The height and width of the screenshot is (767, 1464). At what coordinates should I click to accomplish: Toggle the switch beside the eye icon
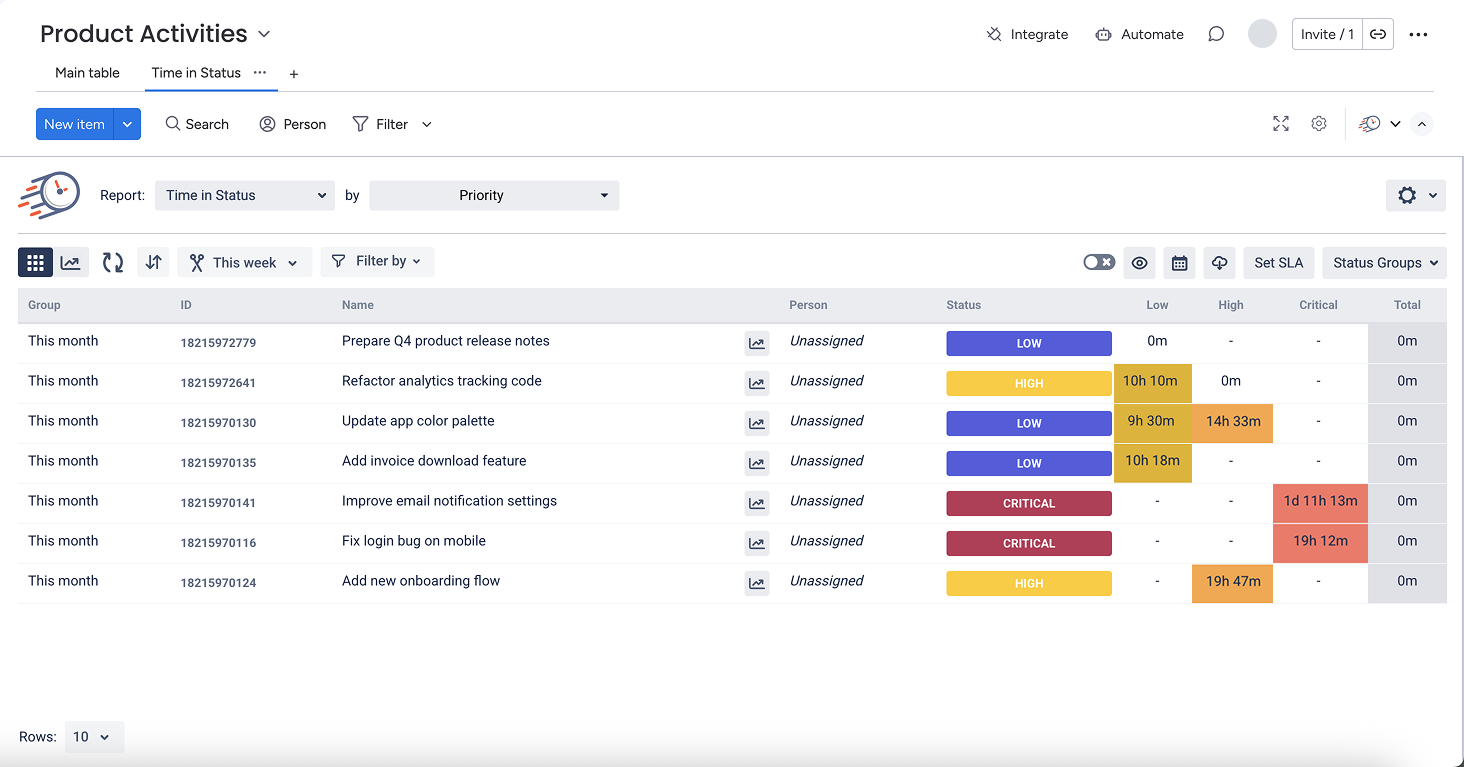pos(1099,262)
